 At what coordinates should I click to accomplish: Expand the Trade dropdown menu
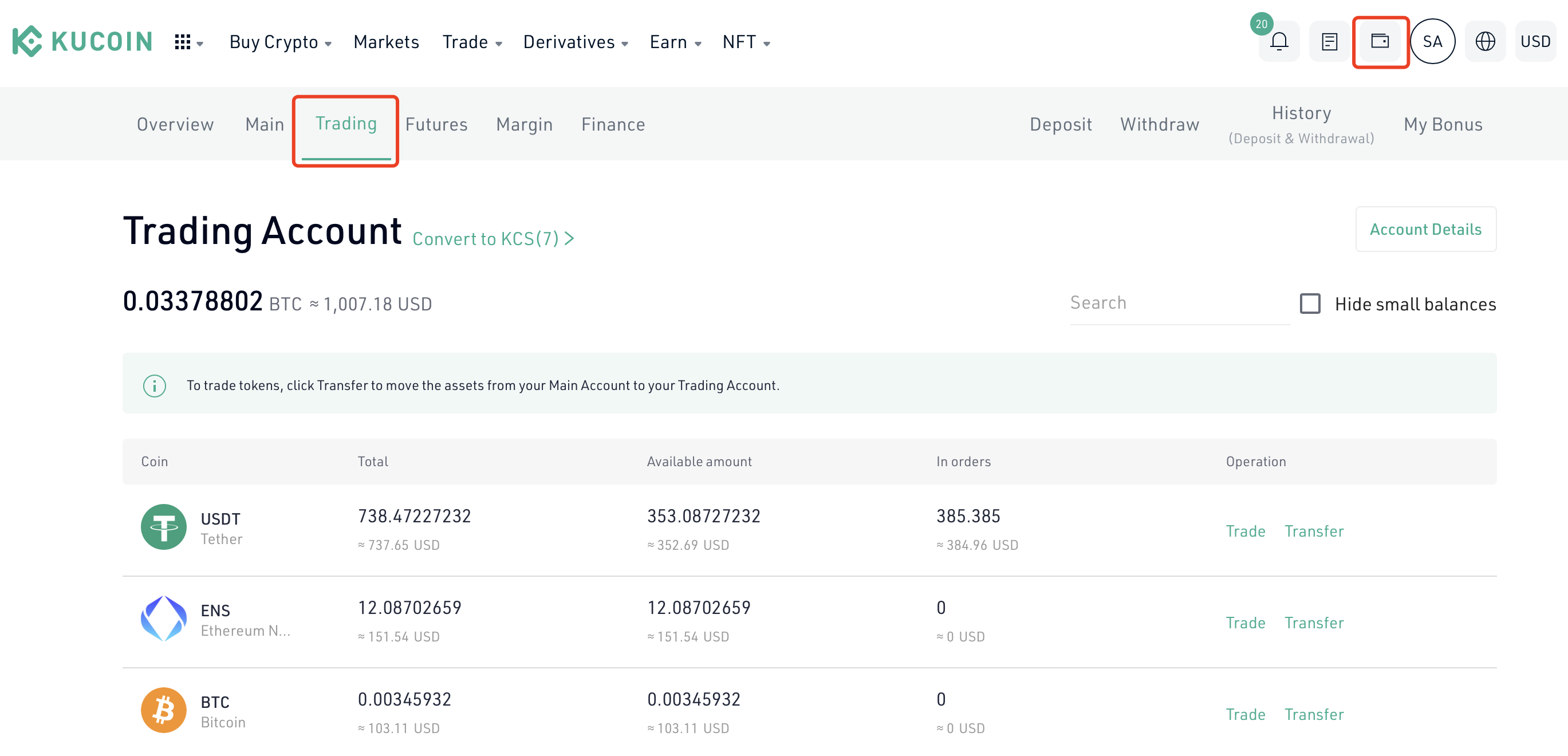pos(472,42)
